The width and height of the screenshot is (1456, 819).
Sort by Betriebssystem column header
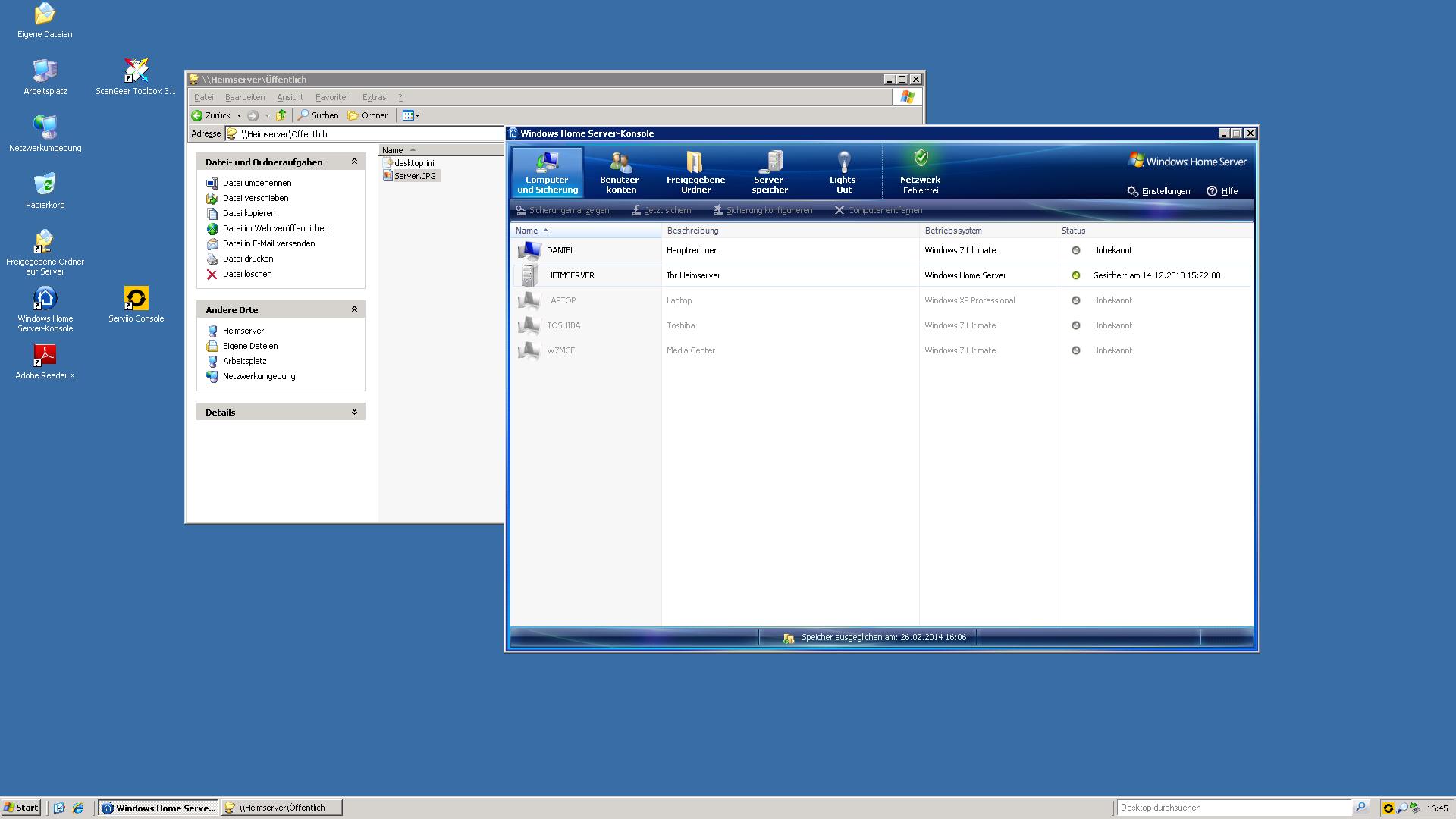[x=987, y=231]
